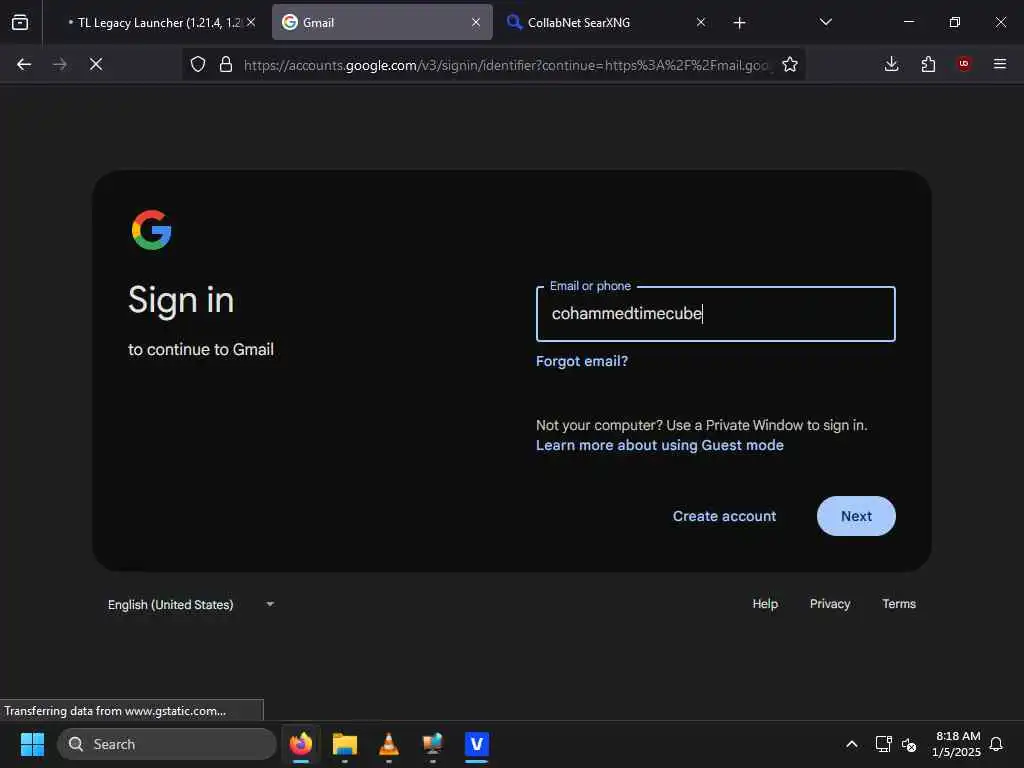Open uBlock Origin extension icon

click(x=964, y=63)
